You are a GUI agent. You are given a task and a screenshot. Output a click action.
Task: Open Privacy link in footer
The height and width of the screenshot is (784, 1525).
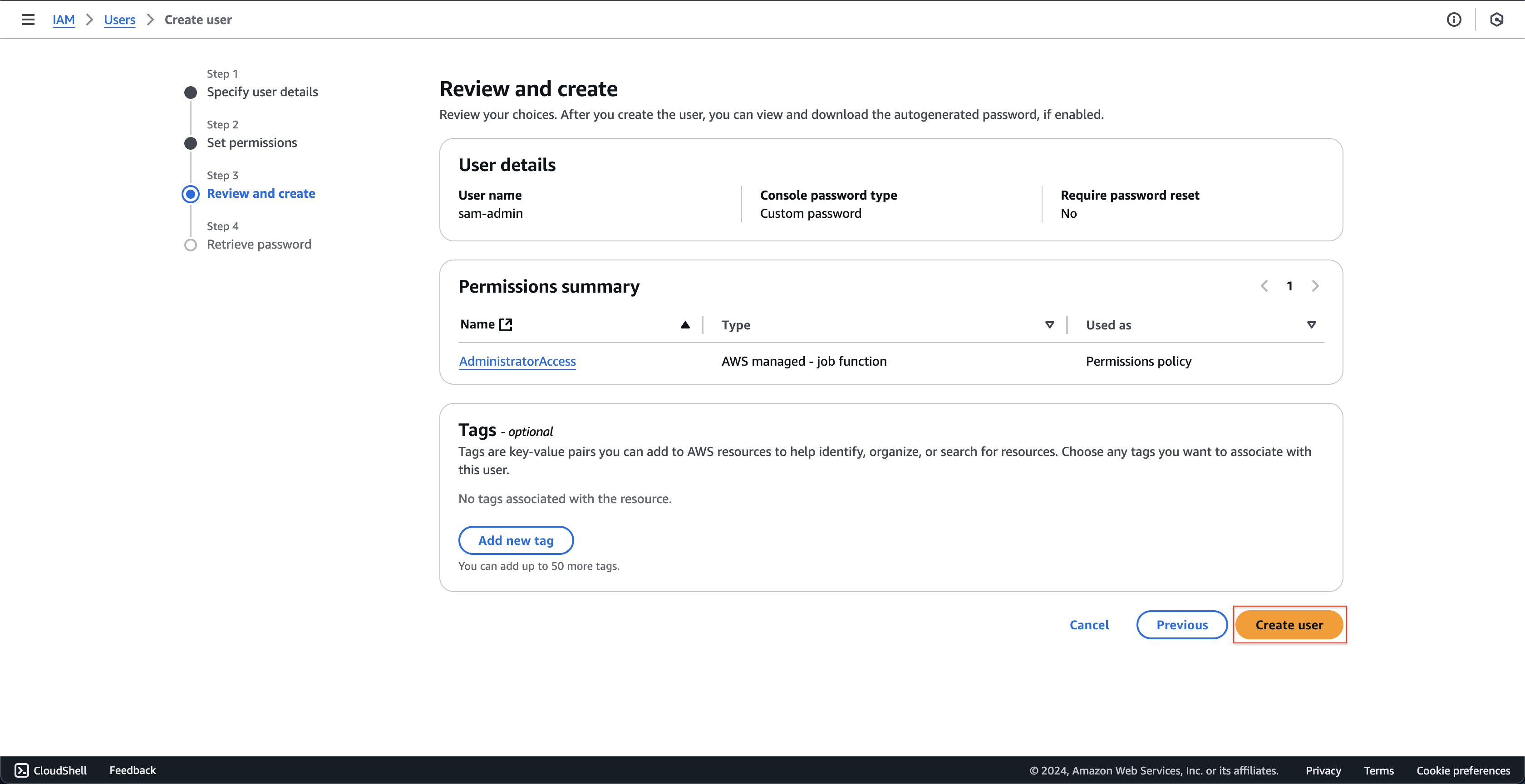1323,770
